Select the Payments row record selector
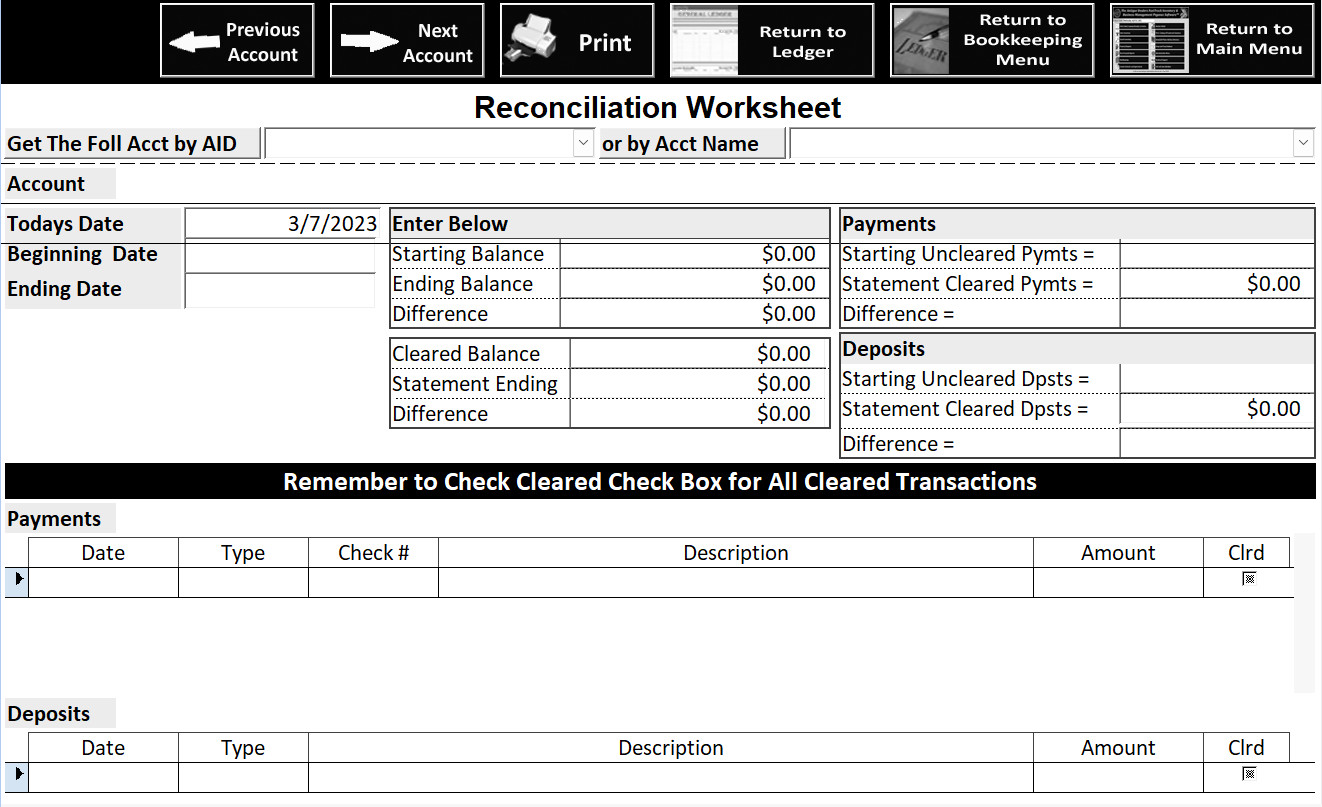Image resolution: width=1322 pixels, height=807 pixels. [x=17, y=582]
